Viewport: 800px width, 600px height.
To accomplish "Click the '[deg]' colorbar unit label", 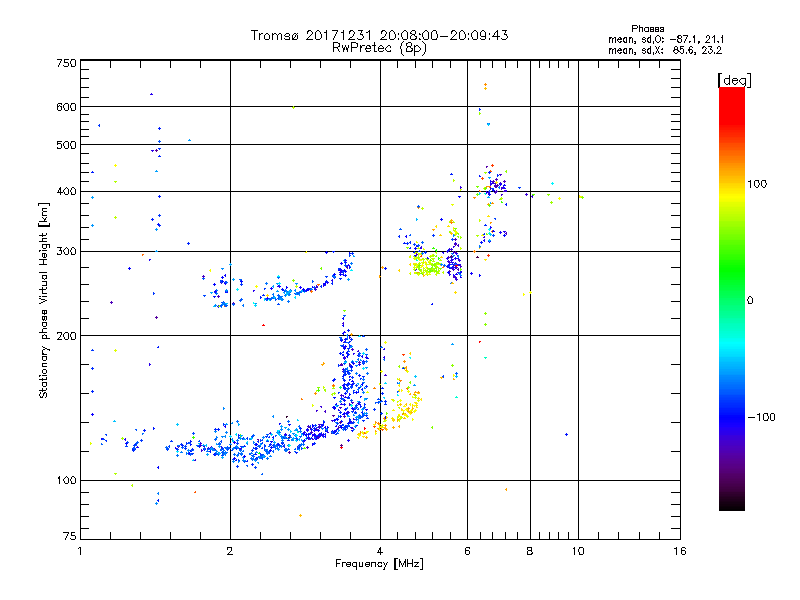I will pos(734,80).
